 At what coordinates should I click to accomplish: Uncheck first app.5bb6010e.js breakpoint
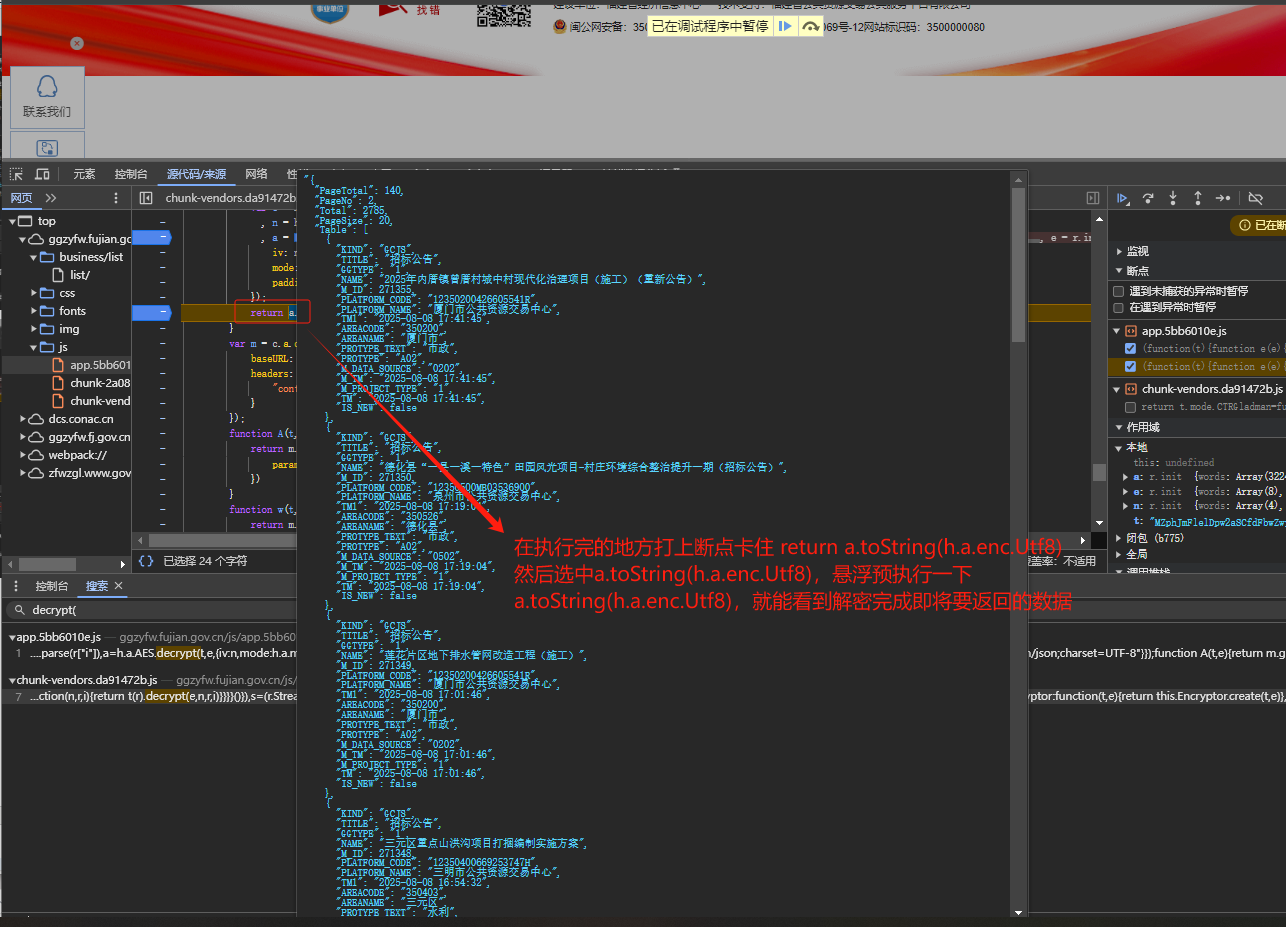click(1131, 348)
